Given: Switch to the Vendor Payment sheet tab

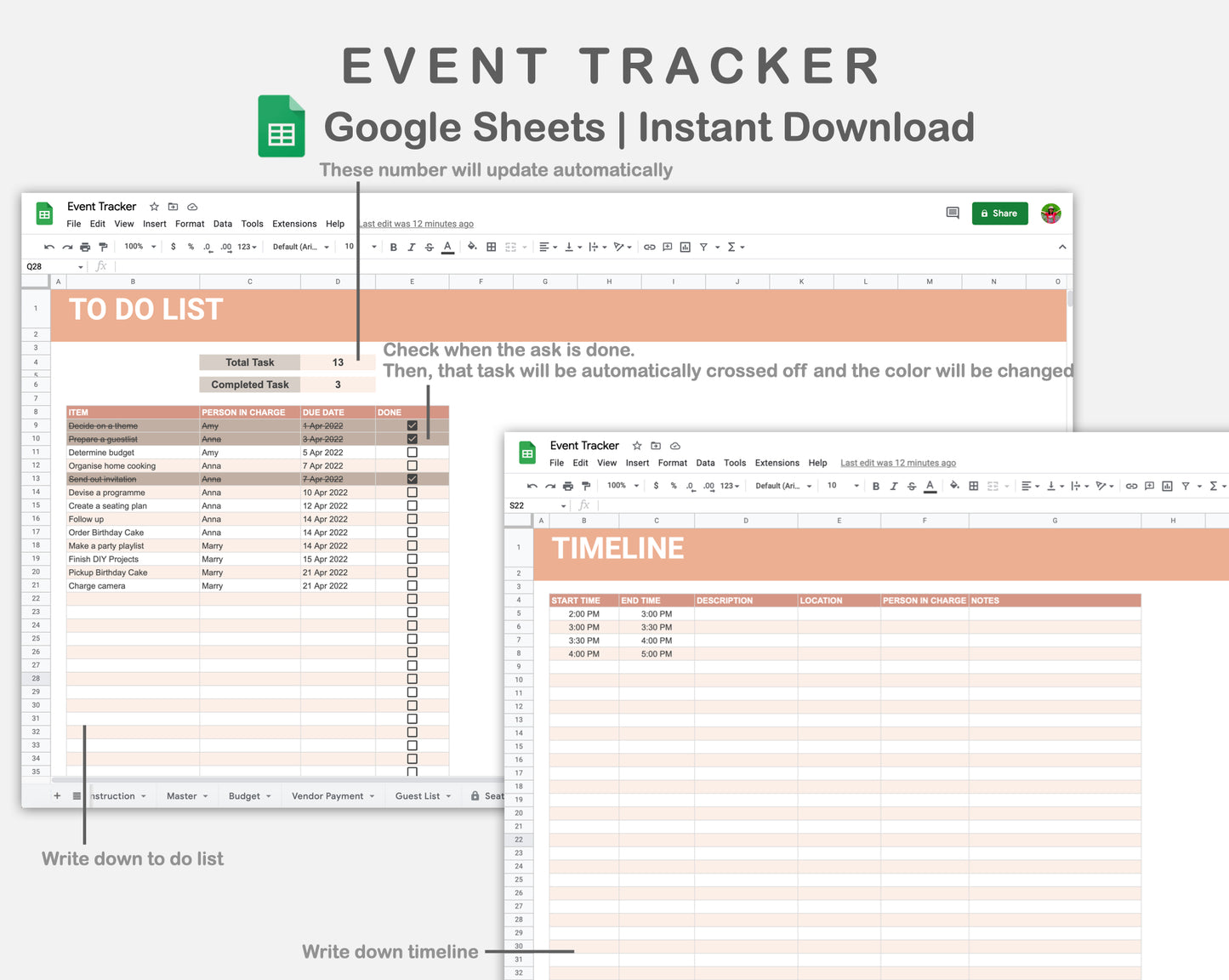Looking at the screenshot, I should (x=327, y=795).
